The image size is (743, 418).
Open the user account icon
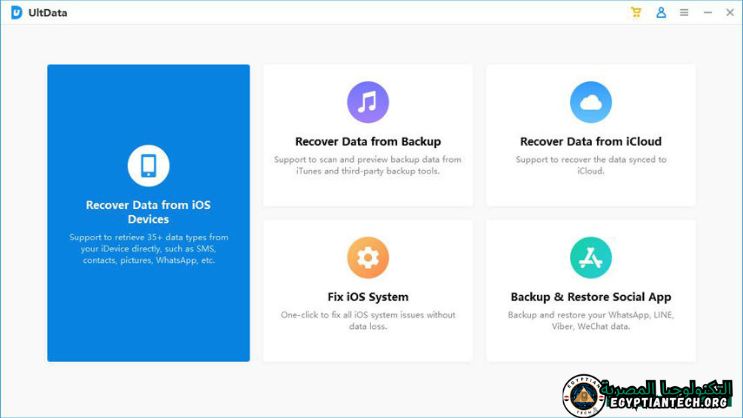(661, 13)
